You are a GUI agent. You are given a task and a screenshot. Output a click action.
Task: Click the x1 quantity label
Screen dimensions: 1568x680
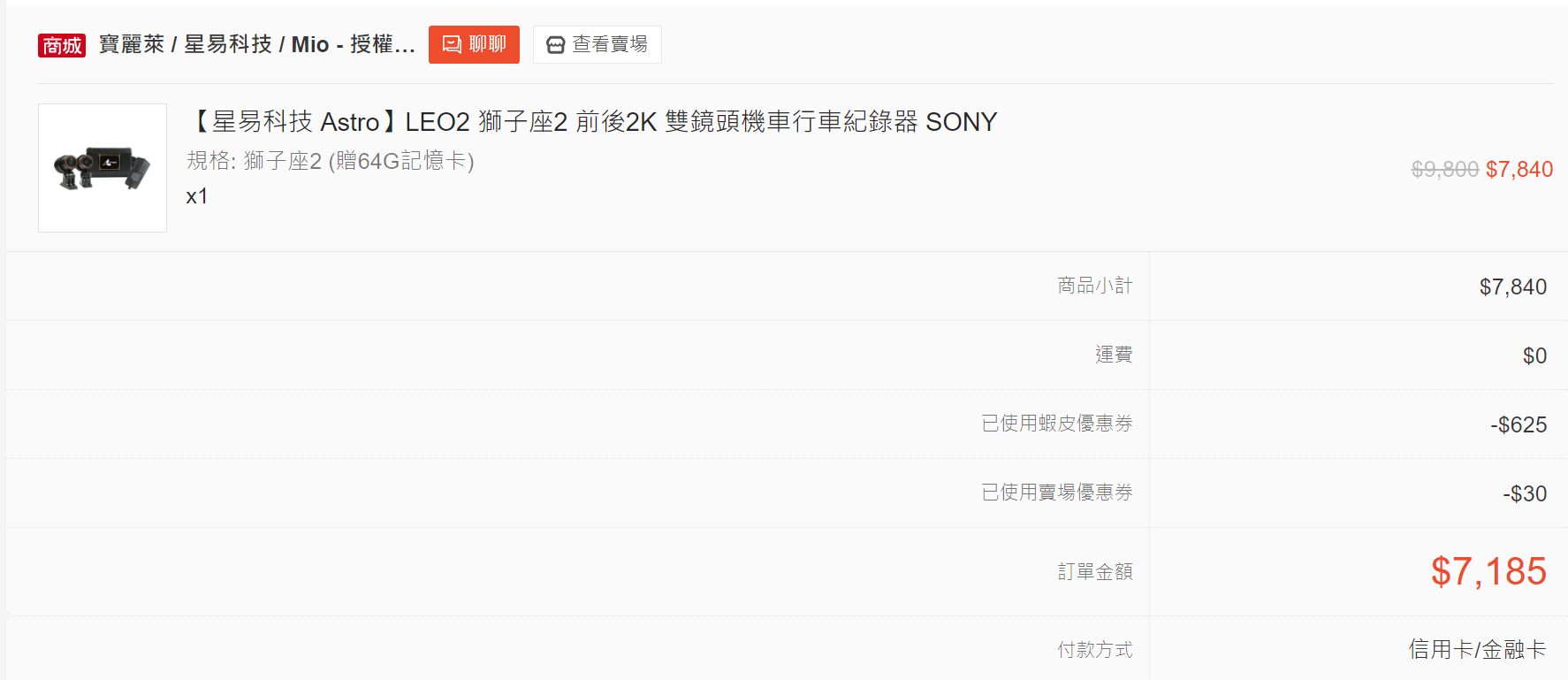(x=197, y=196)
